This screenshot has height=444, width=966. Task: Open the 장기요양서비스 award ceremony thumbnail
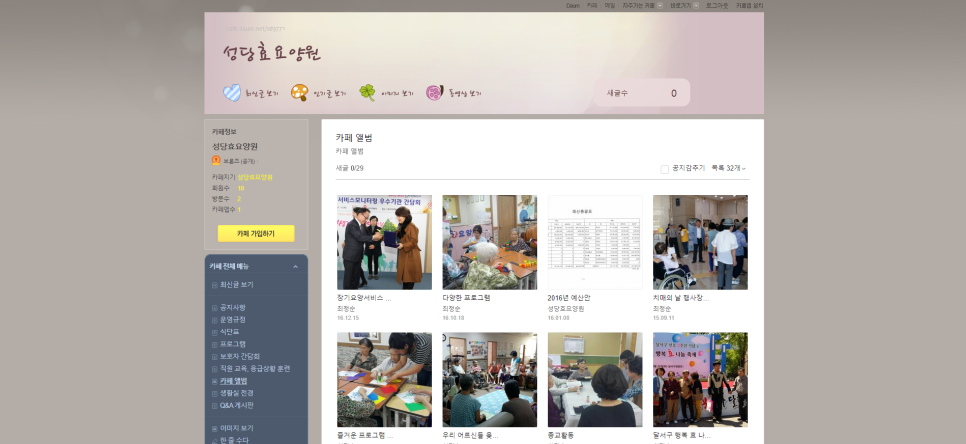click(x=384, y=243)
